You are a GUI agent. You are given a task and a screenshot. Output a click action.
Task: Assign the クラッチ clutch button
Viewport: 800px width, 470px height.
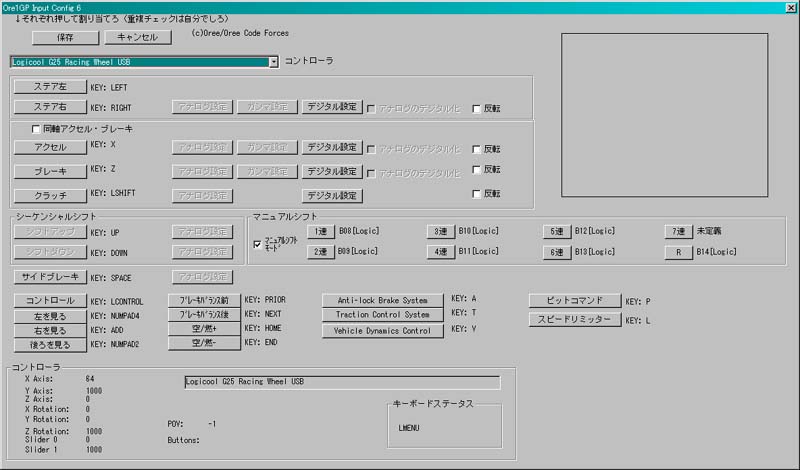(50, 196)
